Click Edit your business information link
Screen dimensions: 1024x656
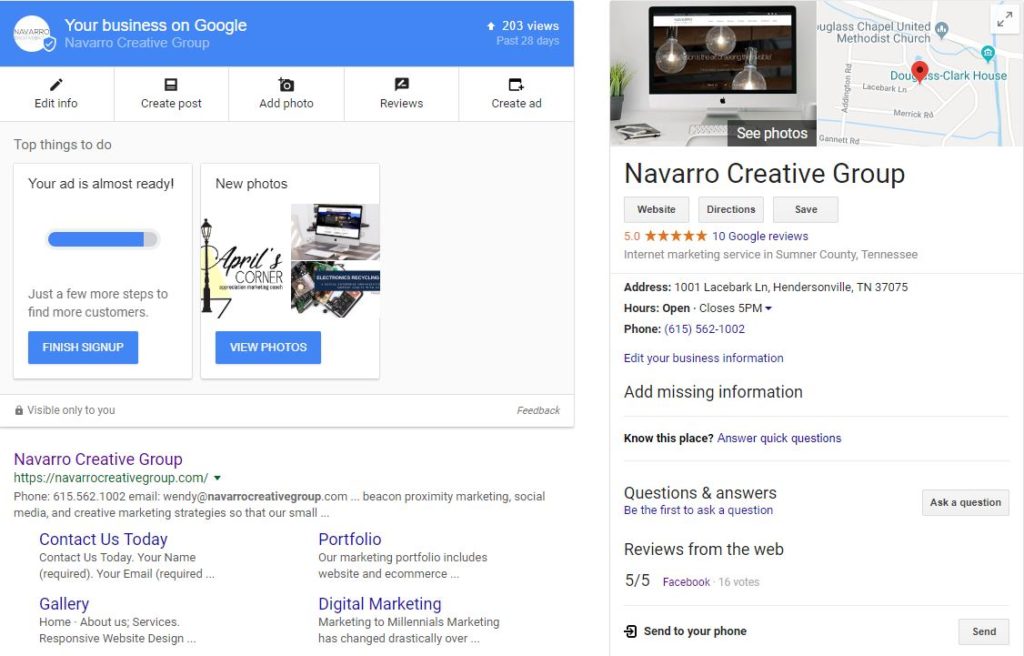(703, 358)
